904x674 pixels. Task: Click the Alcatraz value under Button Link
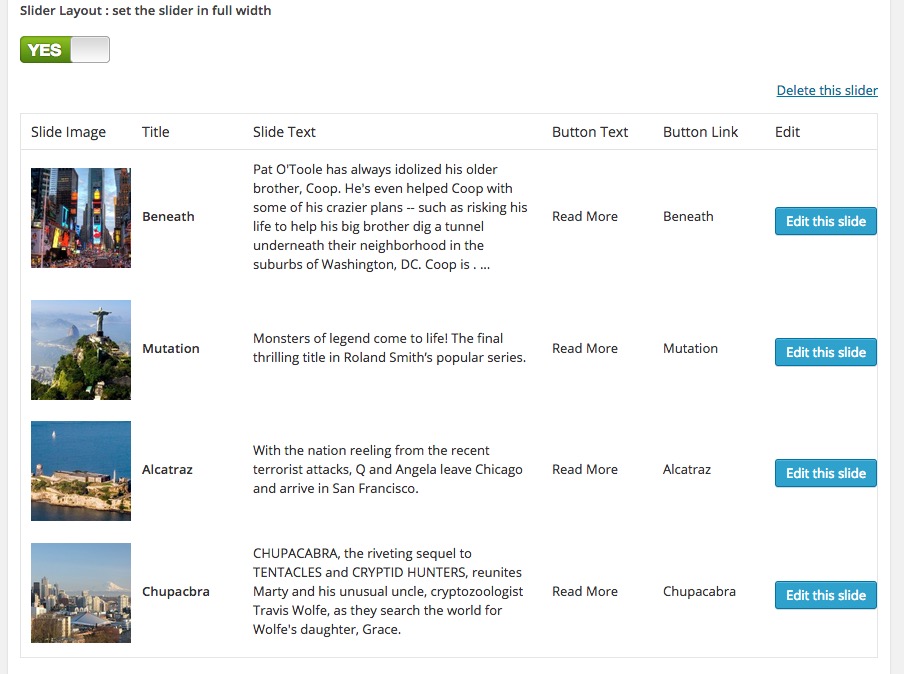(x=687, y=470)
